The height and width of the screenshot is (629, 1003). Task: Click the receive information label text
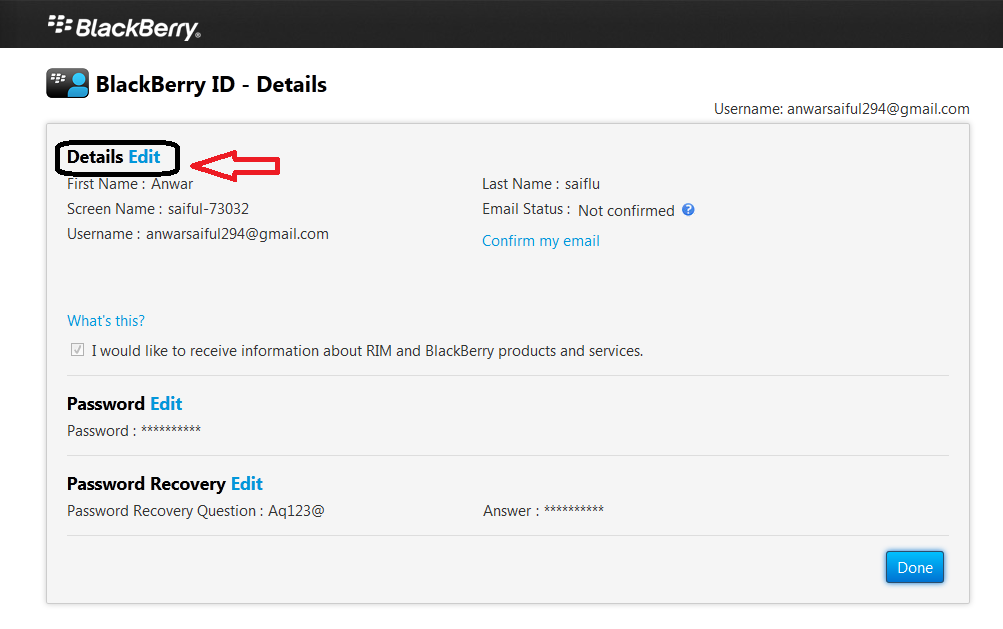click(x=367, y=351)
